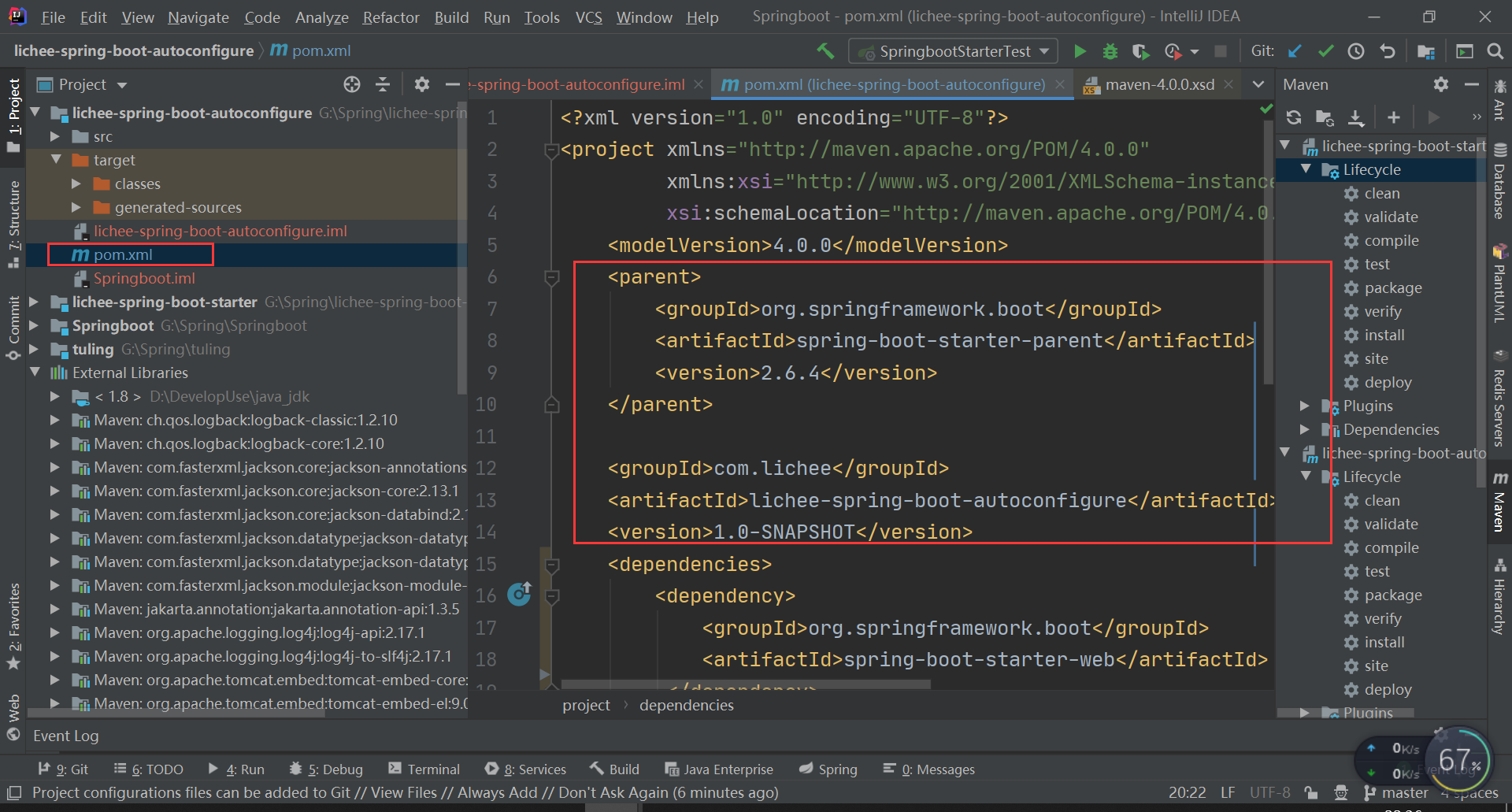Click the load Maven changes gutter icon
Viewport: 1512px width, 812px height.
pyautogui.click(x=520, y=594)
